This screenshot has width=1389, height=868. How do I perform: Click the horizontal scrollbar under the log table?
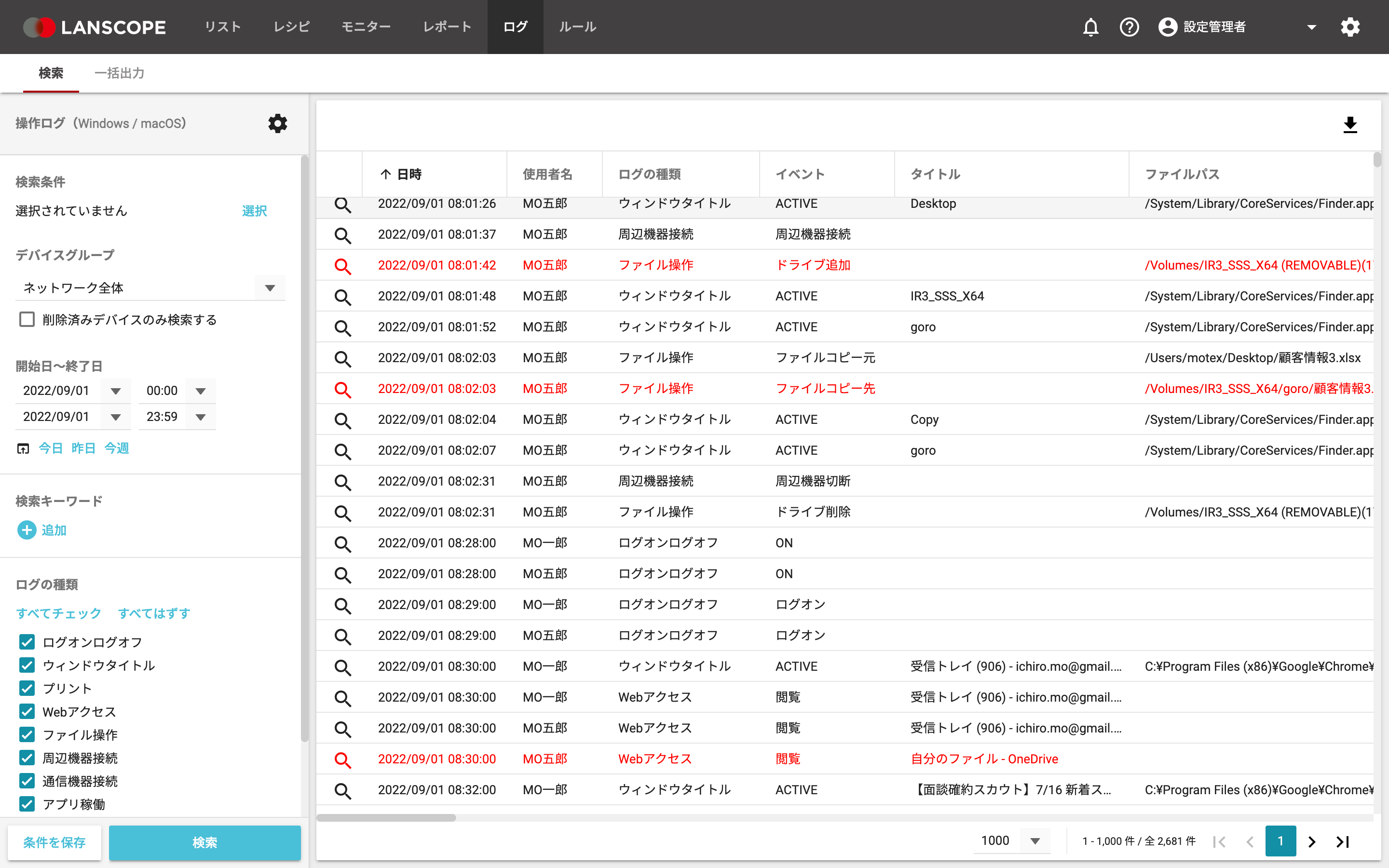386,817
